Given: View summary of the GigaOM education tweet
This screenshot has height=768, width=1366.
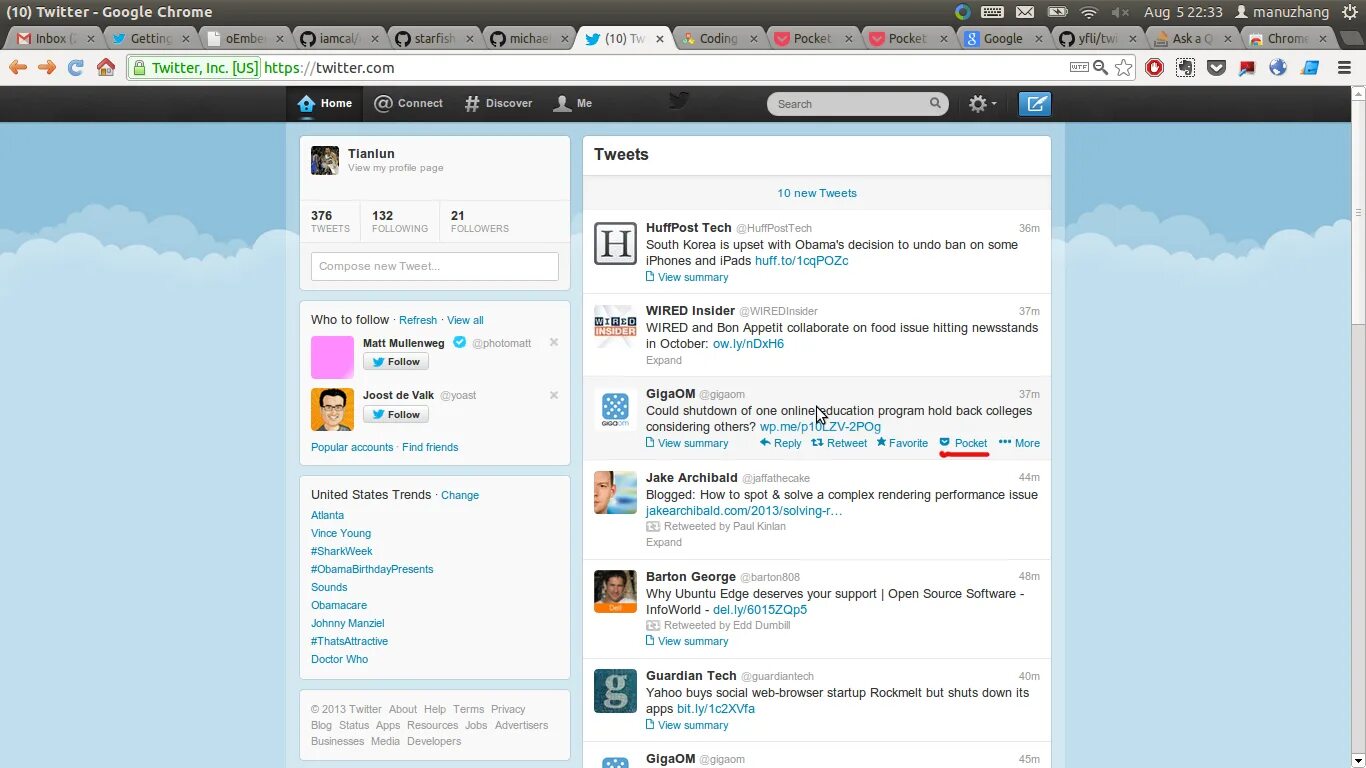Looking at the screenshot, I should (x=687, y=443).
